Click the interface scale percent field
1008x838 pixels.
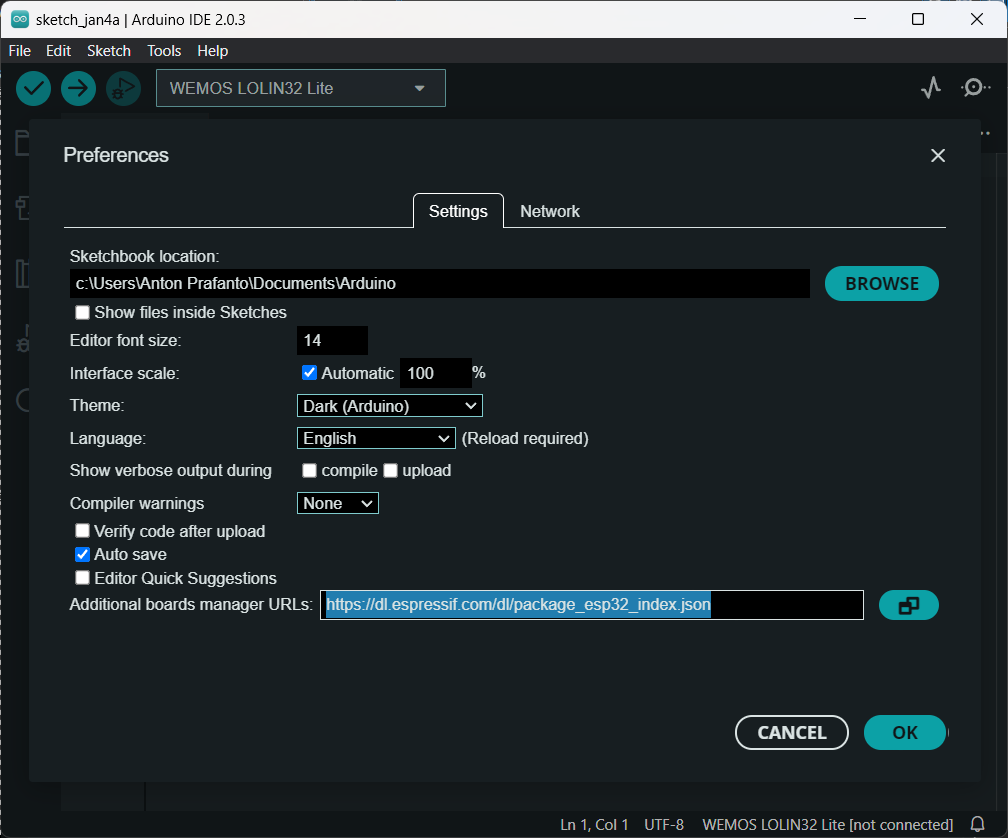click(x=436, y=373)
